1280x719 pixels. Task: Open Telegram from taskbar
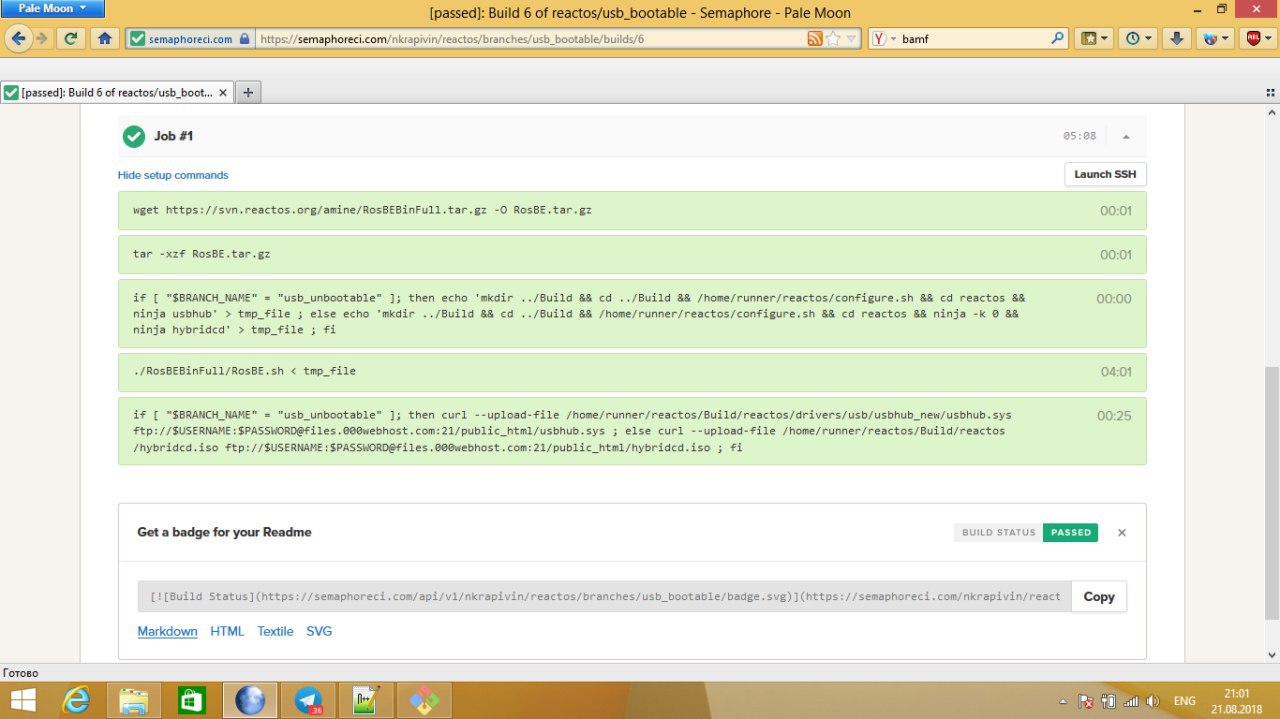(x=308, y=700)
